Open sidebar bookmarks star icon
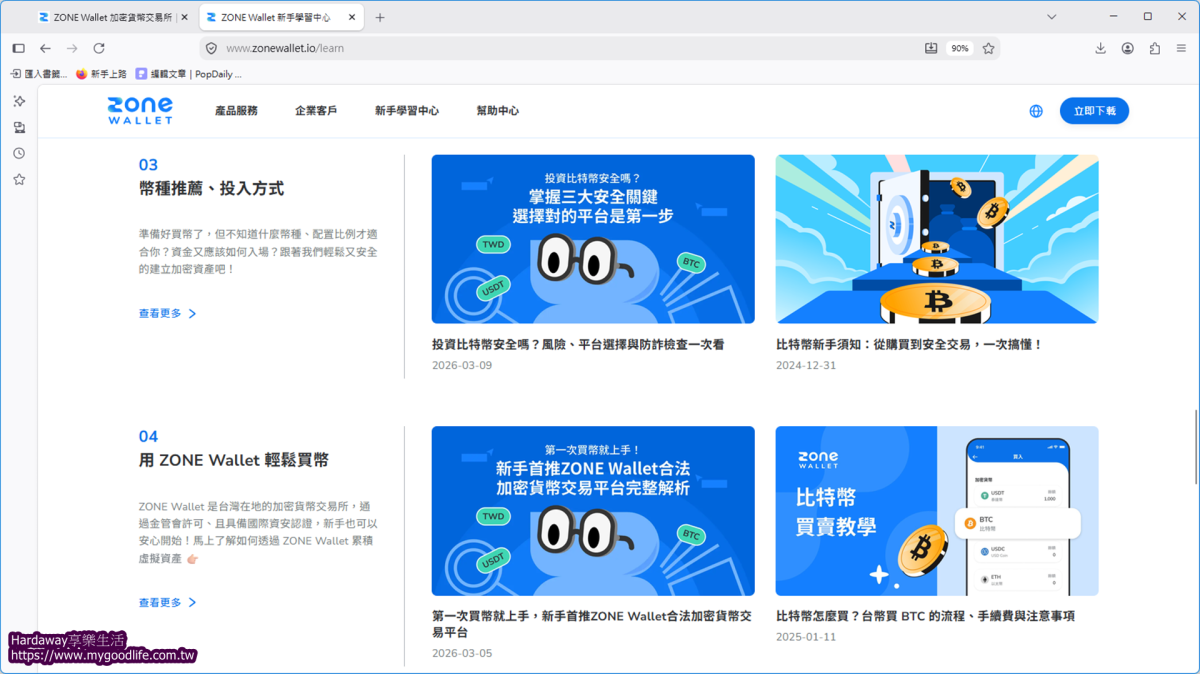The height and width of the screenshot is (674, 1200). click(x=19, y=179)
